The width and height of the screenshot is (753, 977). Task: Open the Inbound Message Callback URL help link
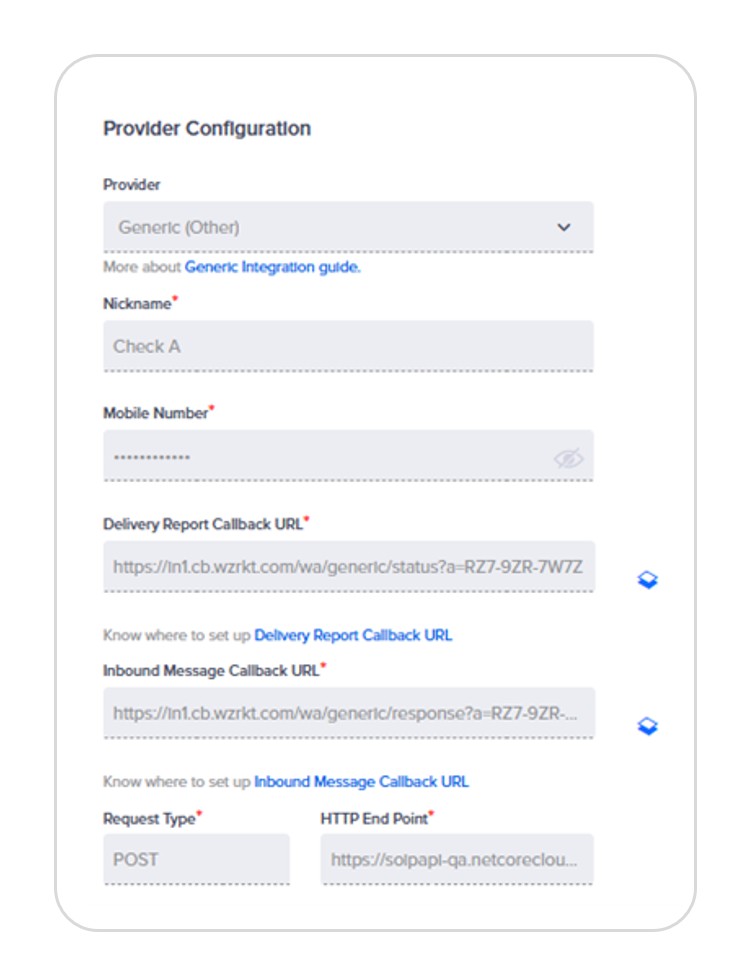(361, 781)
